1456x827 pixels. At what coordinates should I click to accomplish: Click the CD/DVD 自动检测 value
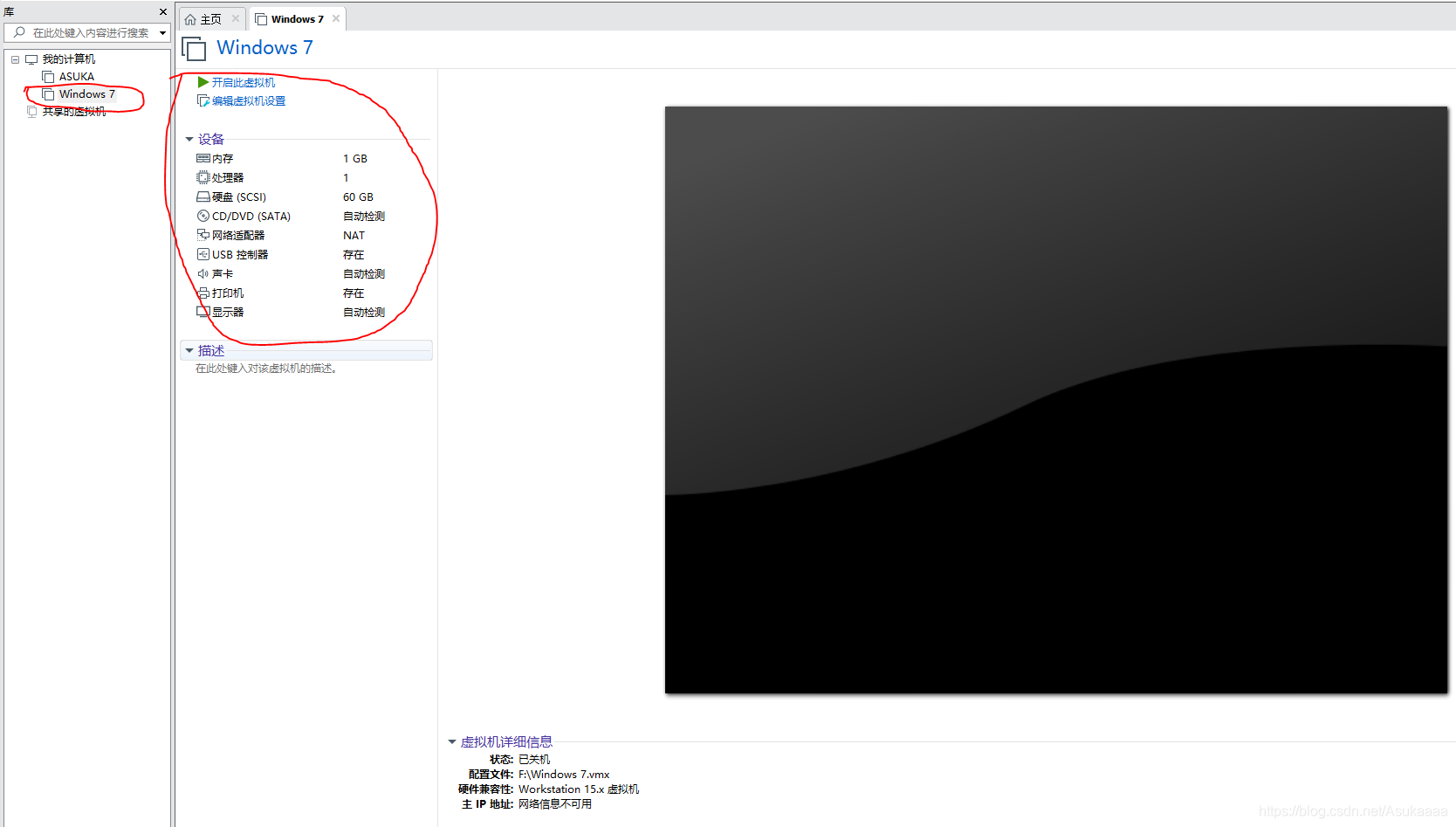pos(364,217)
